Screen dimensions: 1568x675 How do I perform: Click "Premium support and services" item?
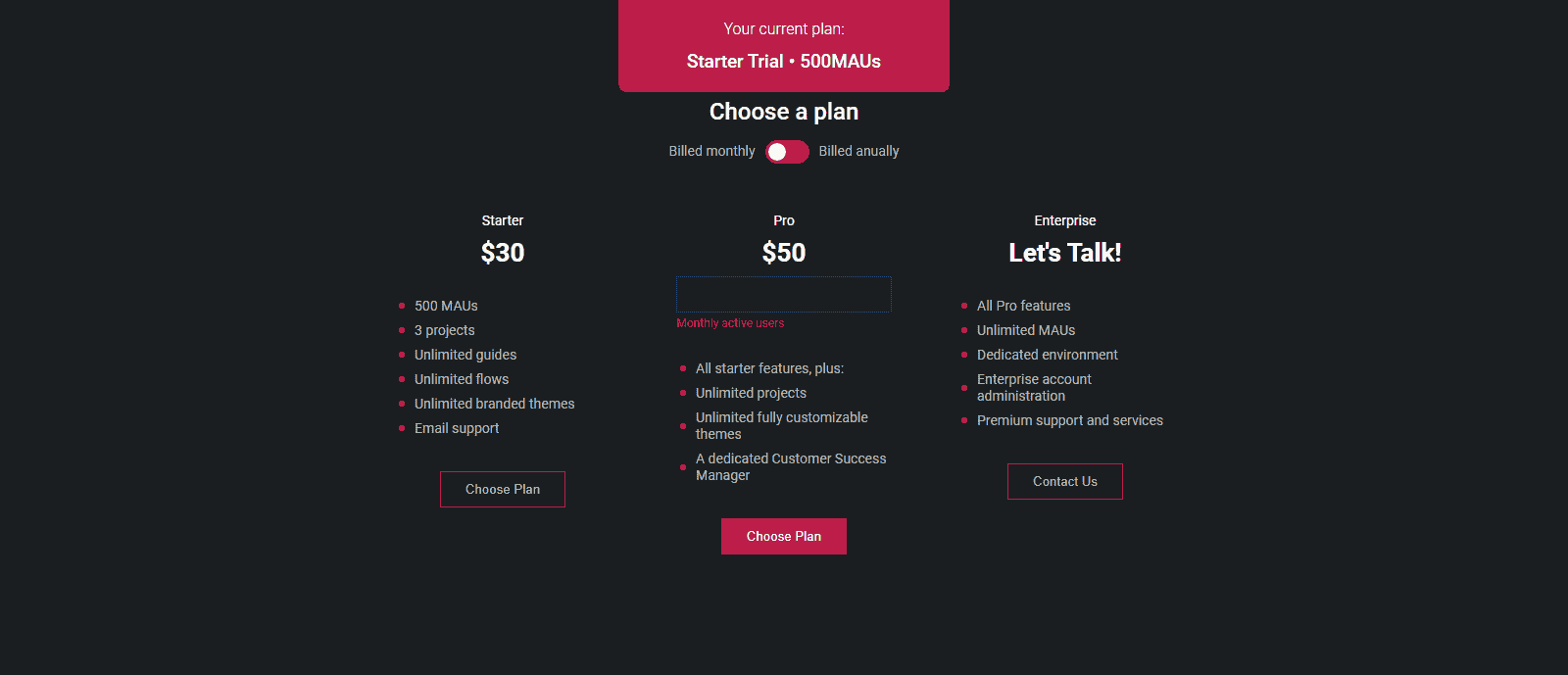[1069, 420]
